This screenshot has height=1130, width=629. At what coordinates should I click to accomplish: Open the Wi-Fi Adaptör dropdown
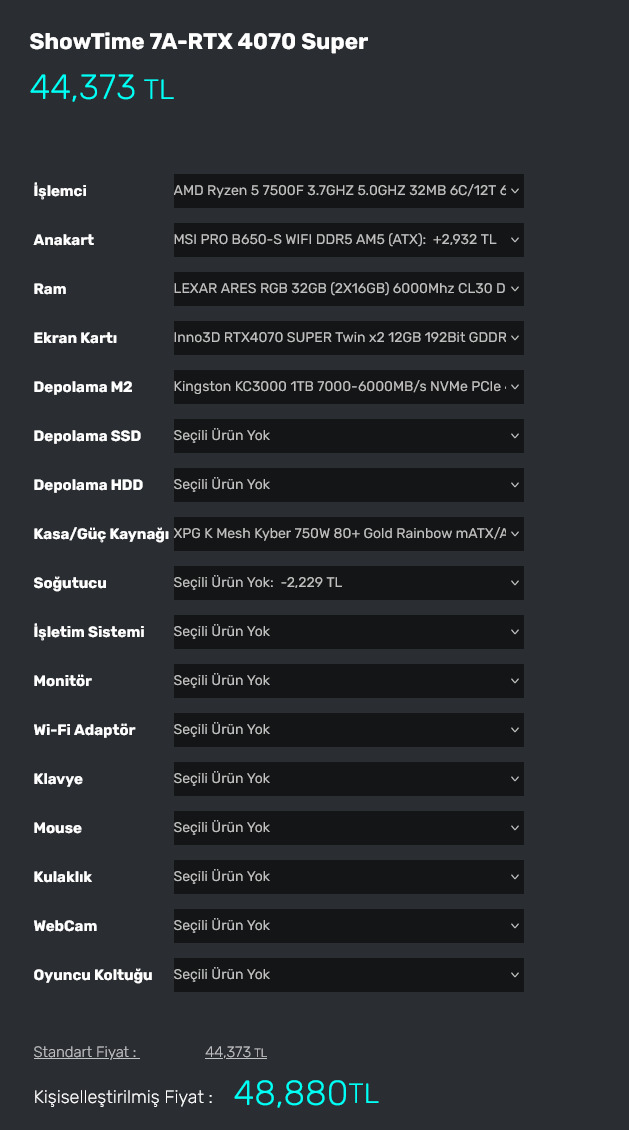(348, 730)
